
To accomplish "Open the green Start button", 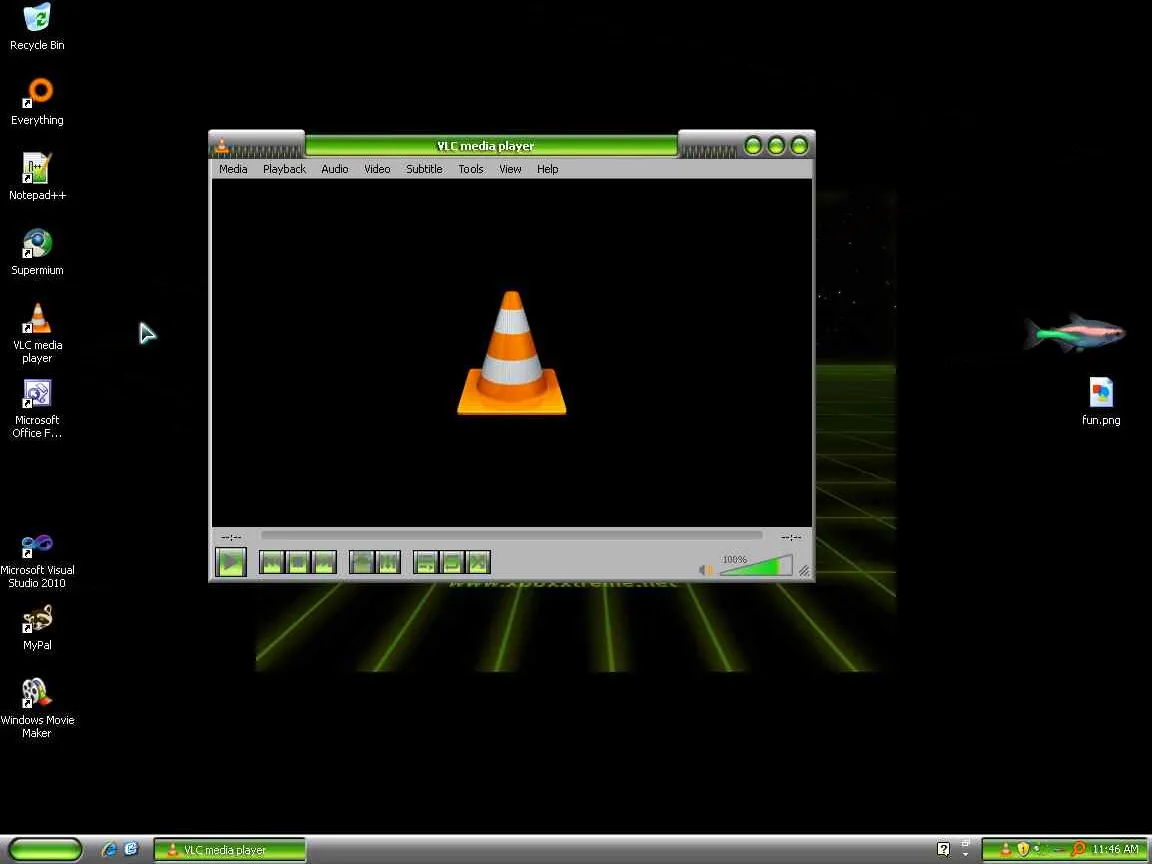I will (x=45, y=849).
